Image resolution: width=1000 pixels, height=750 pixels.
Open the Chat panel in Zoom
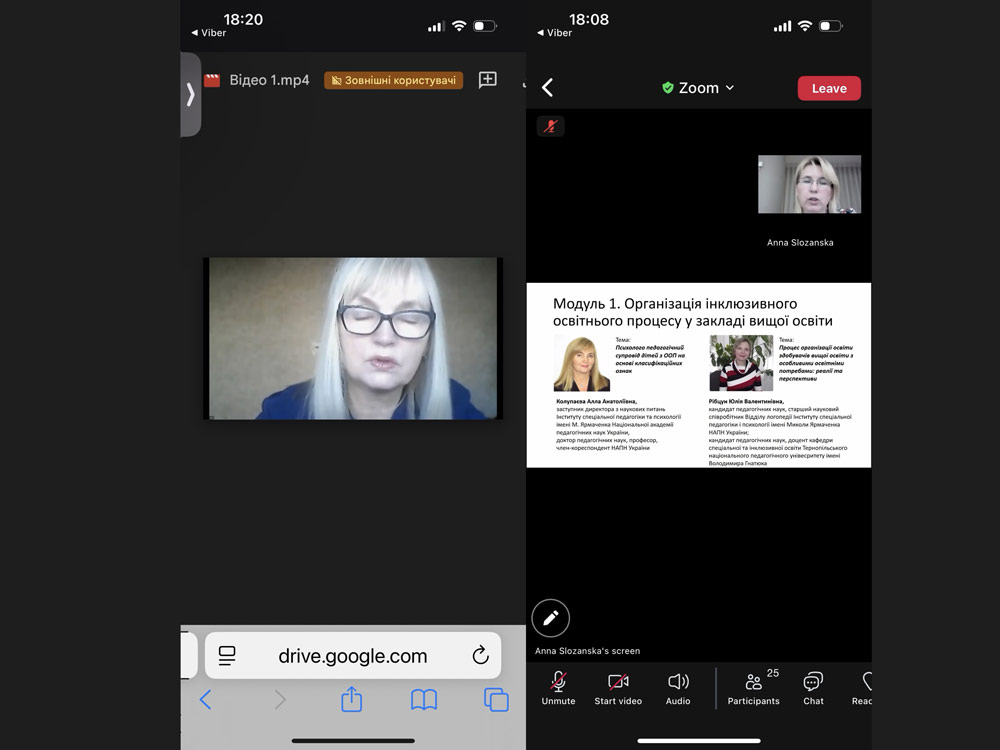(813, 687)
